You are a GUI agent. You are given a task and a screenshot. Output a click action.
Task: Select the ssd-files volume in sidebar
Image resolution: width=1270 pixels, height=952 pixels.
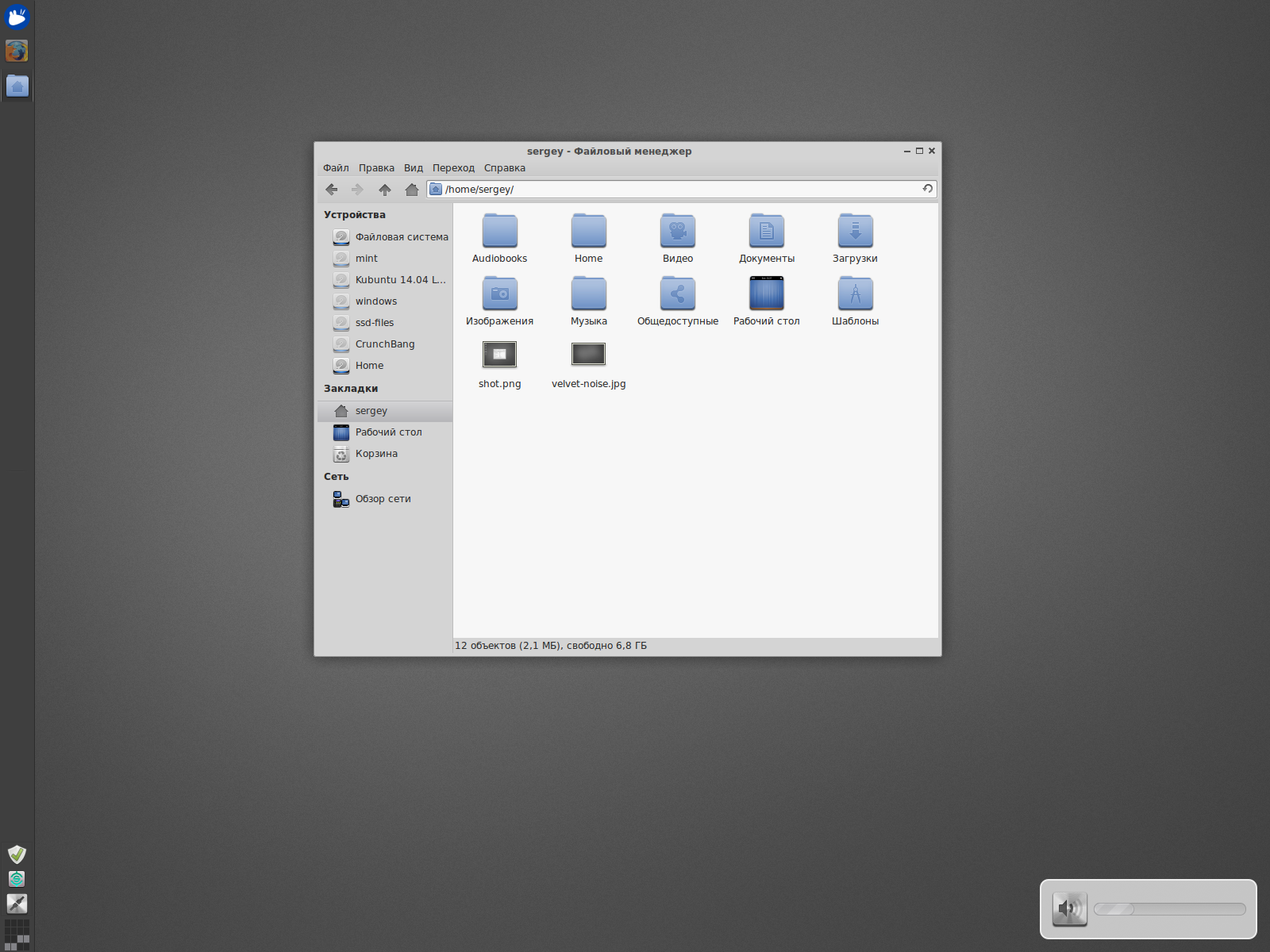tap(385, 323)
